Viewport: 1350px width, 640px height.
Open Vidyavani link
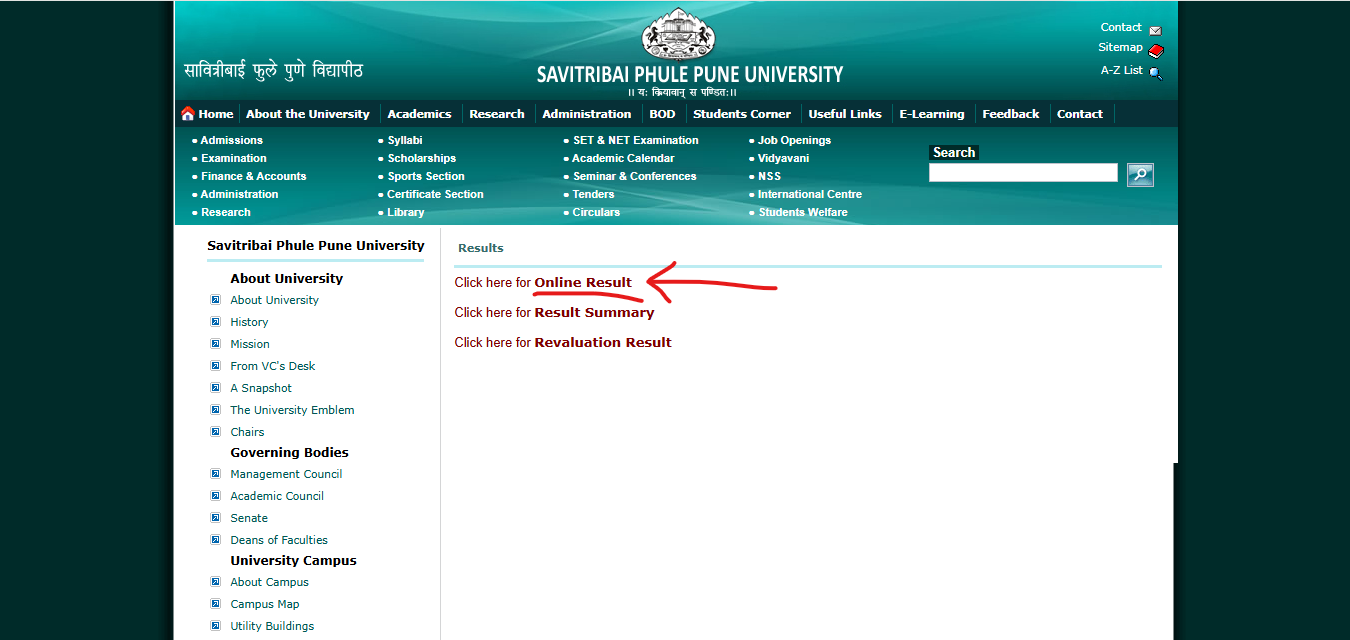784,158
